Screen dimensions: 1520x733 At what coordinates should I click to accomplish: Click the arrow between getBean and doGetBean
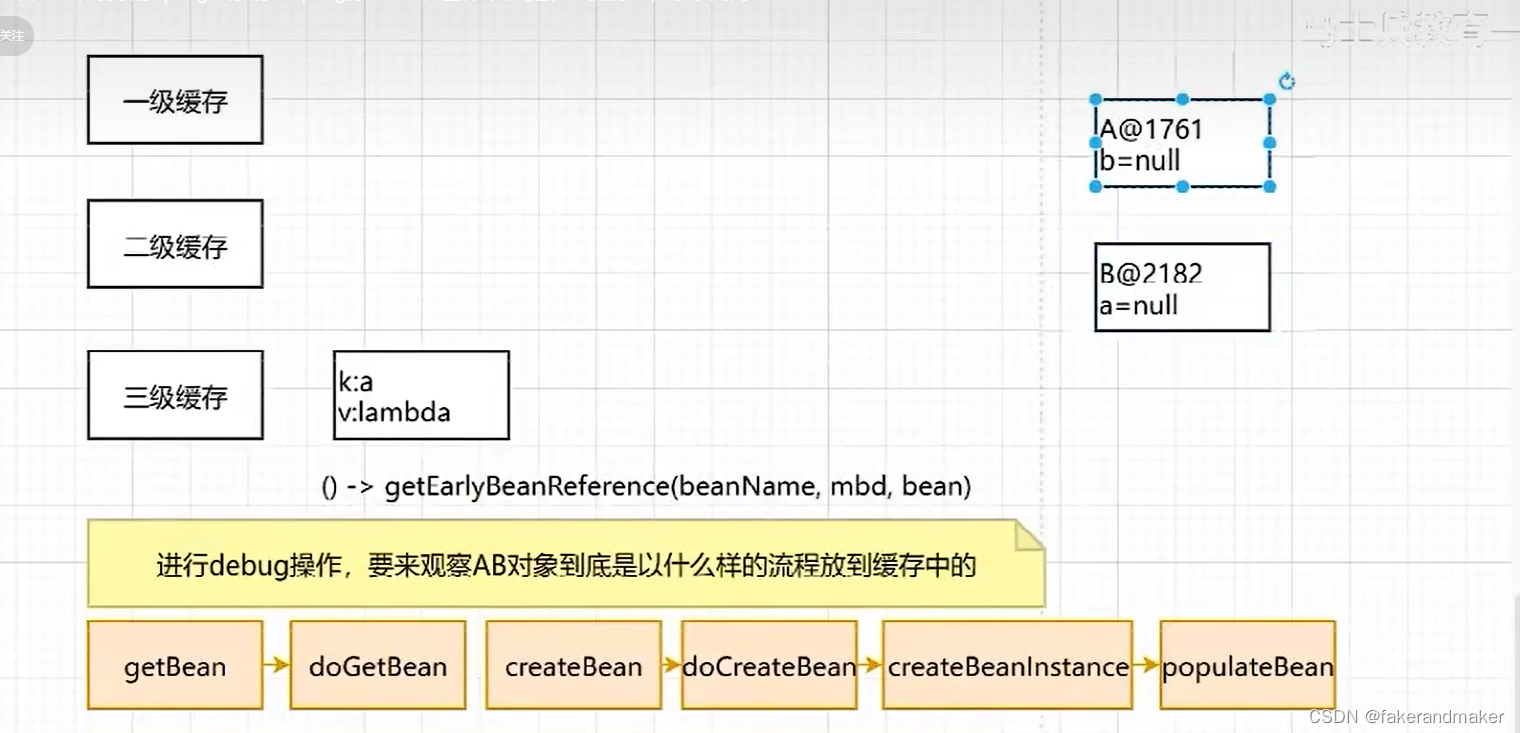(x=277, y=664)
